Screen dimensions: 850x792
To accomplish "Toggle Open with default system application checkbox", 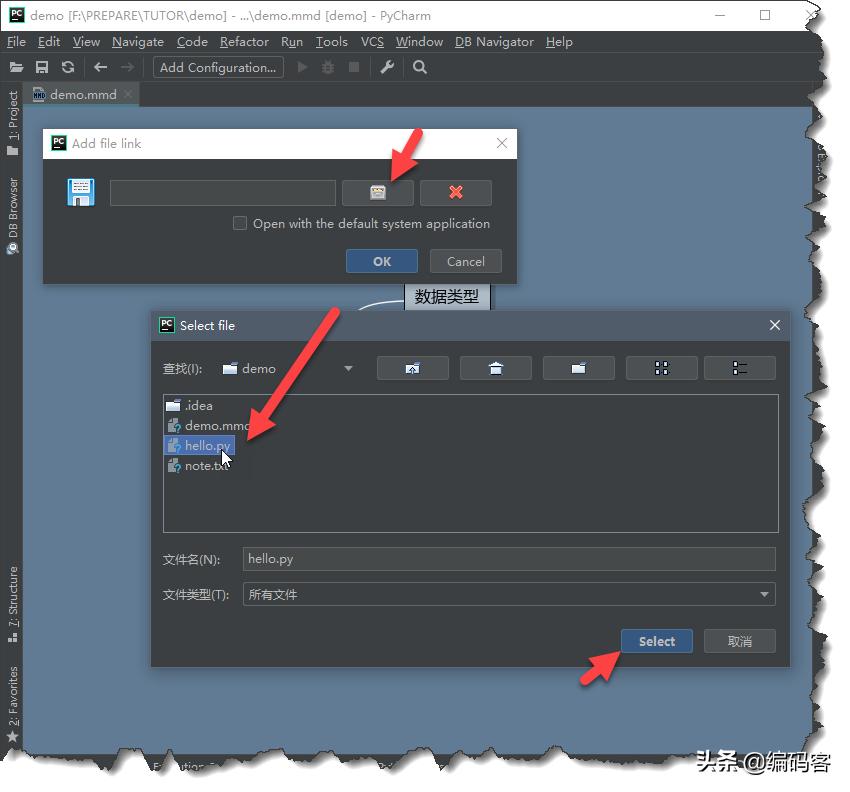I will [x=240, y=223].
